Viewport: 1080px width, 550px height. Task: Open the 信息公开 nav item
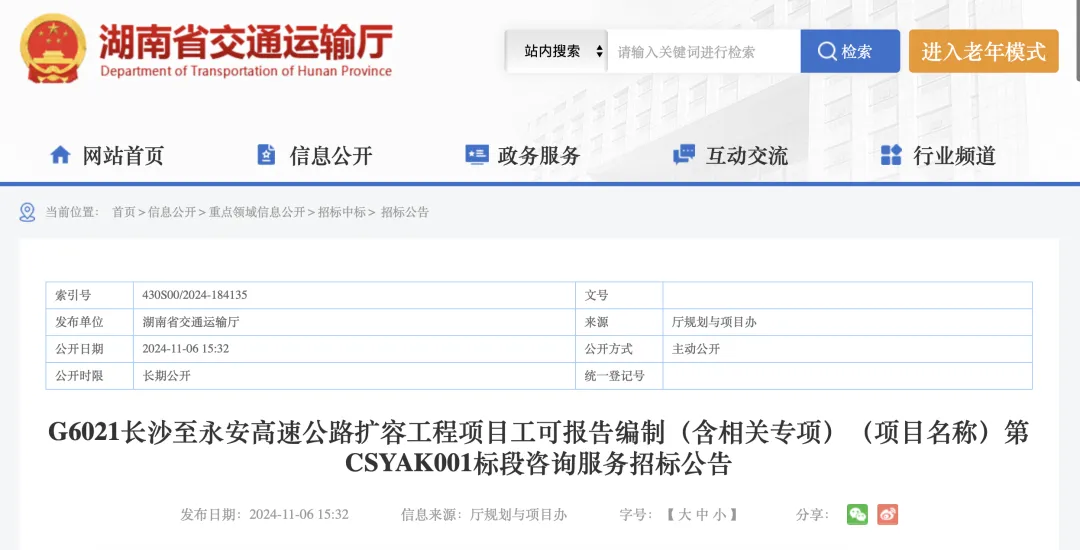(x=331, y=156)
